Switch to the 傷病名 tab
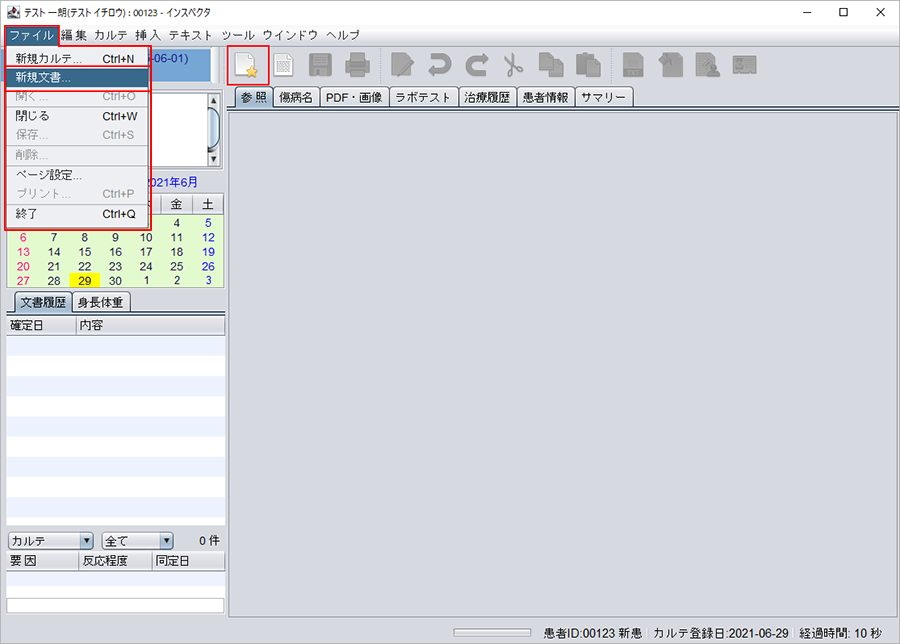900x644 pixels. coord(296,97)
